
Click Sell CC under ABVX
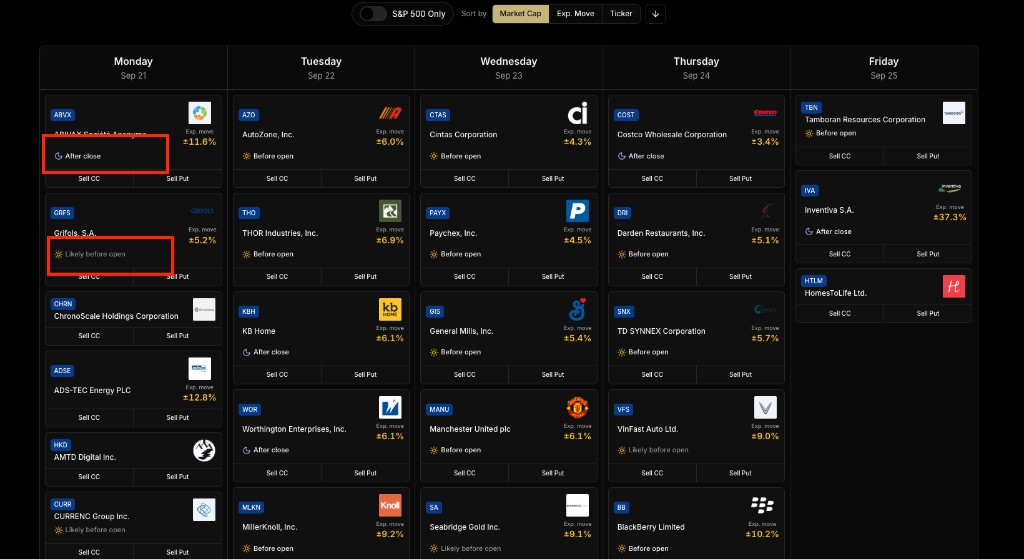coord(89,178)
